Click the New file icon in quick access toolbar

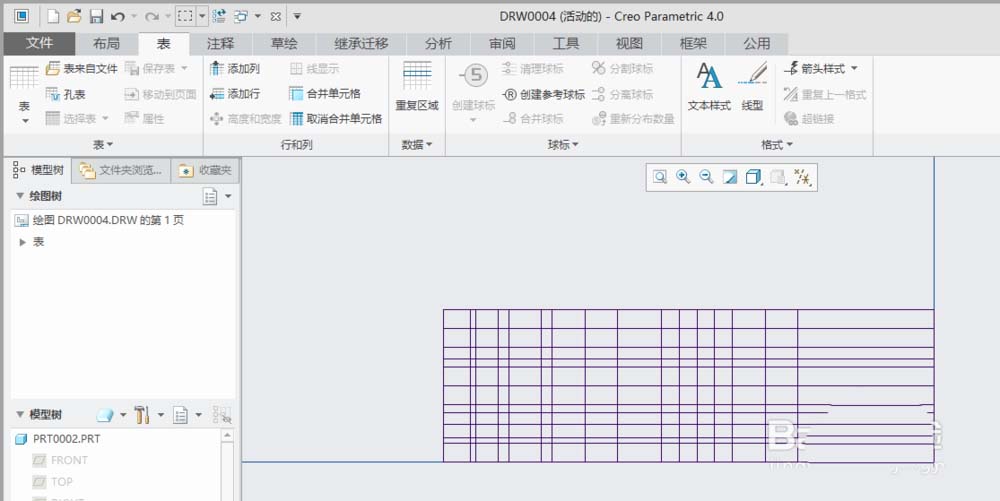tap(54, 16)
